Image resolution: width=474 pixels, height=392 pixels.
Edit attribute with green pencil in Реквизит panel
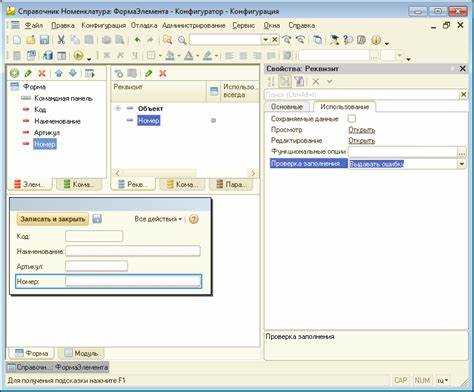pos(149,73)
